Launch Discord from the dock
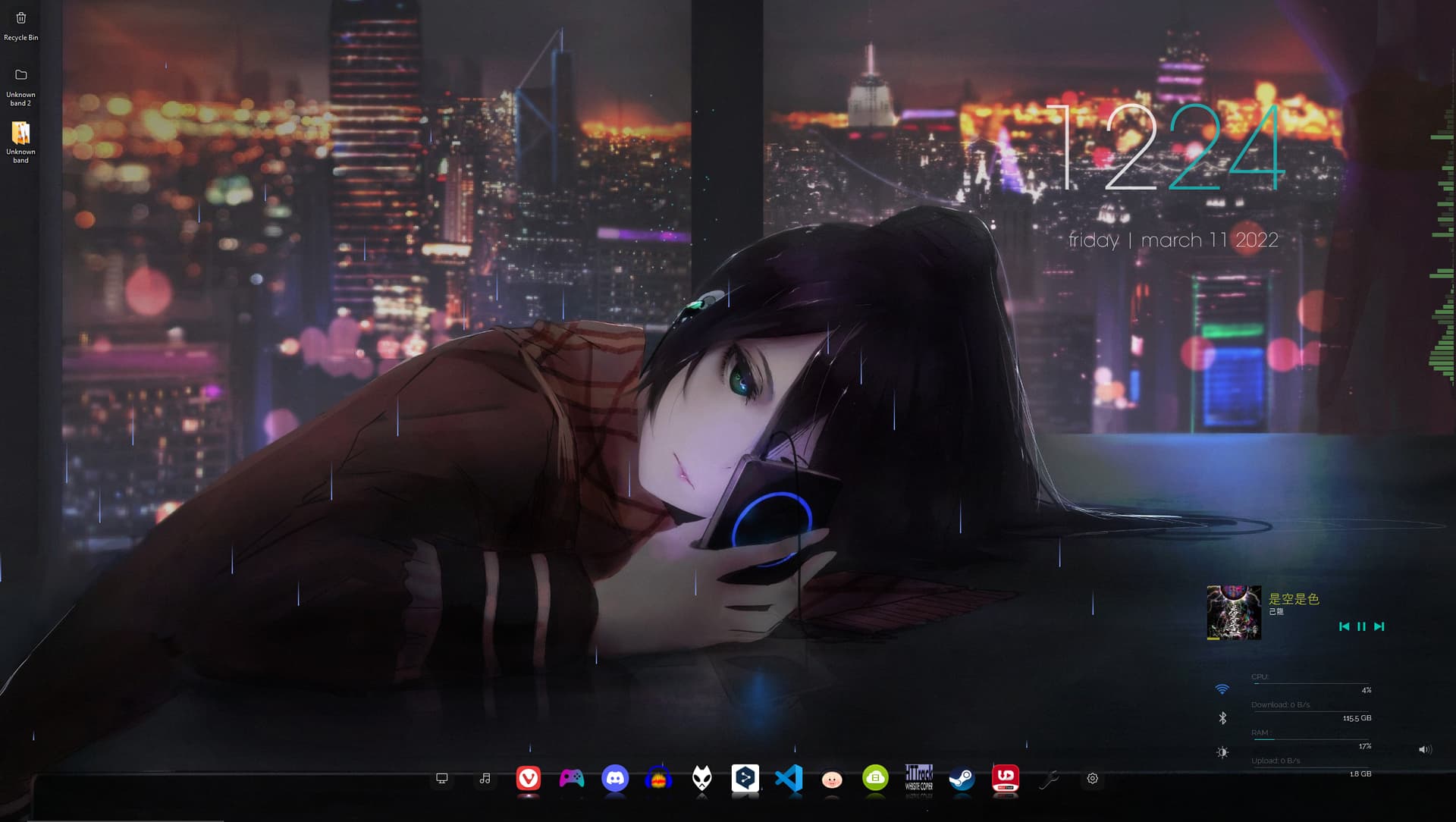This screenshot has height=822, width=1456. point(615,778)
